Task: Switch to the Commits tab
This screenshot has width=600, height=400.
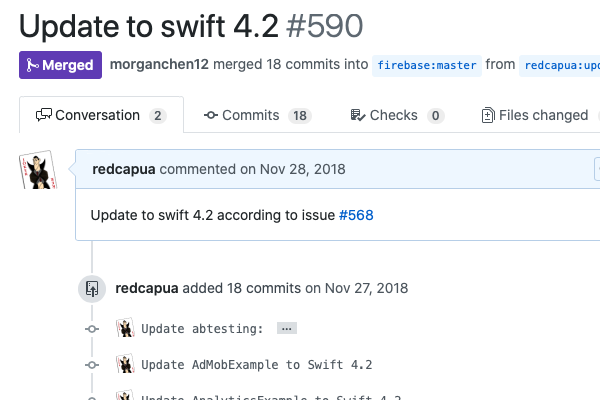Action: (257, 115)
